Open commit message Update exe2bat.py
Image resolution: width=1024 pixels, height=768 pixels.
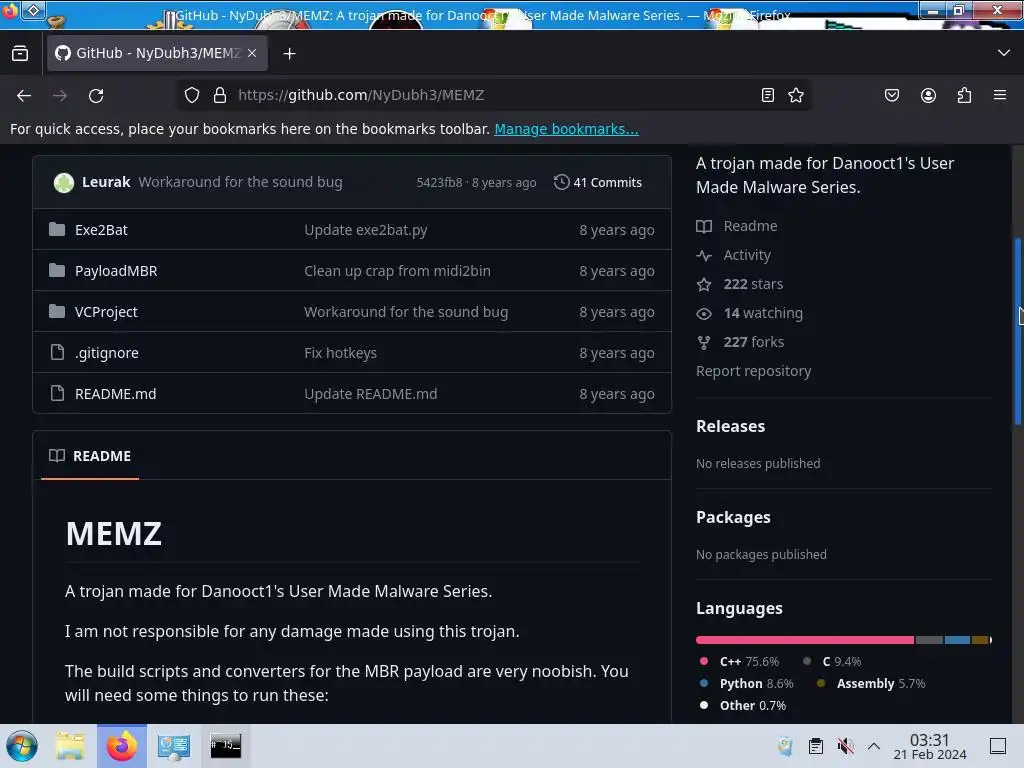point(366,230)
